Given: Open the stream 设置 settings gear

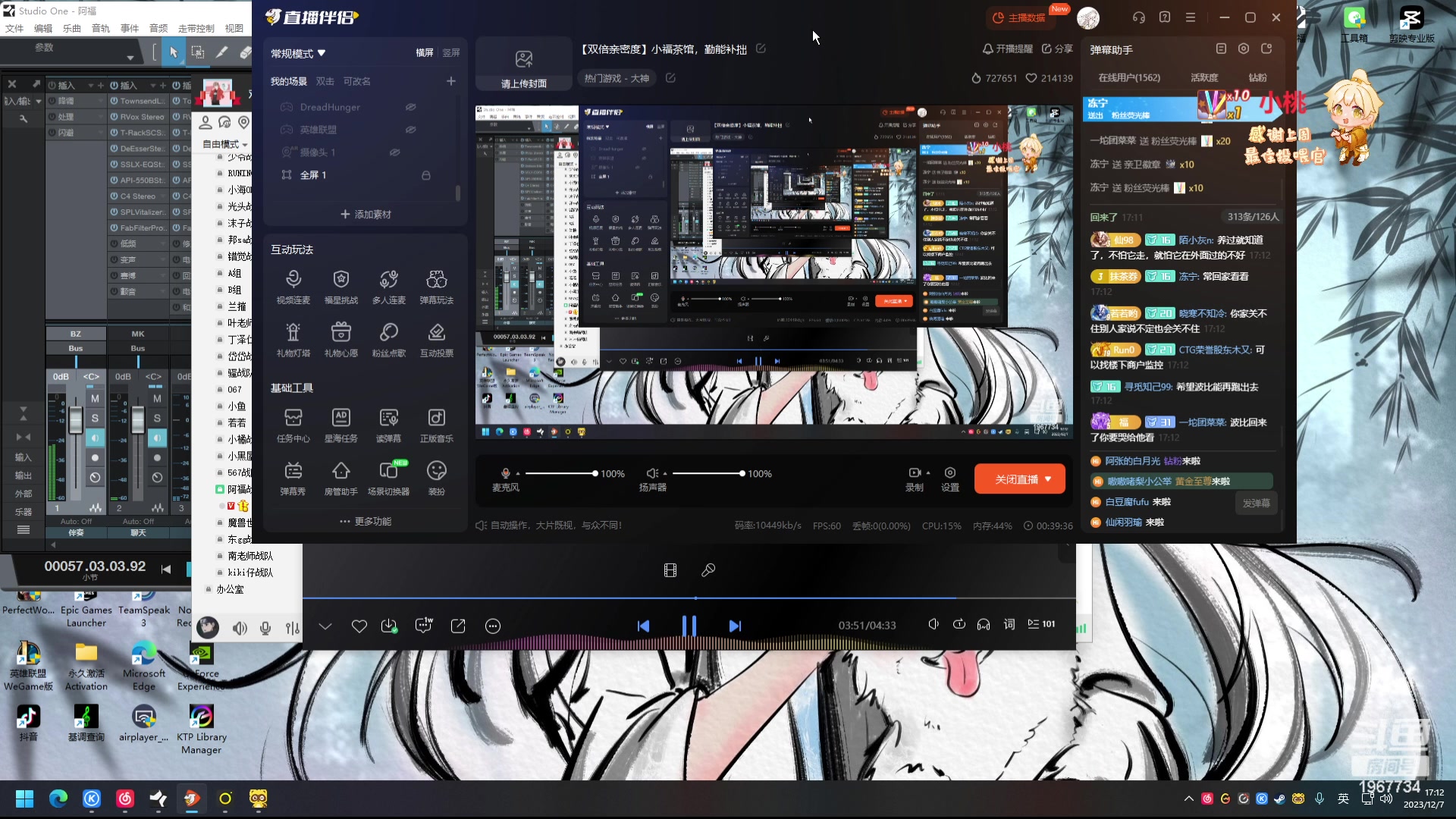Looking at the screenshot, I should [x=950, y=479].
